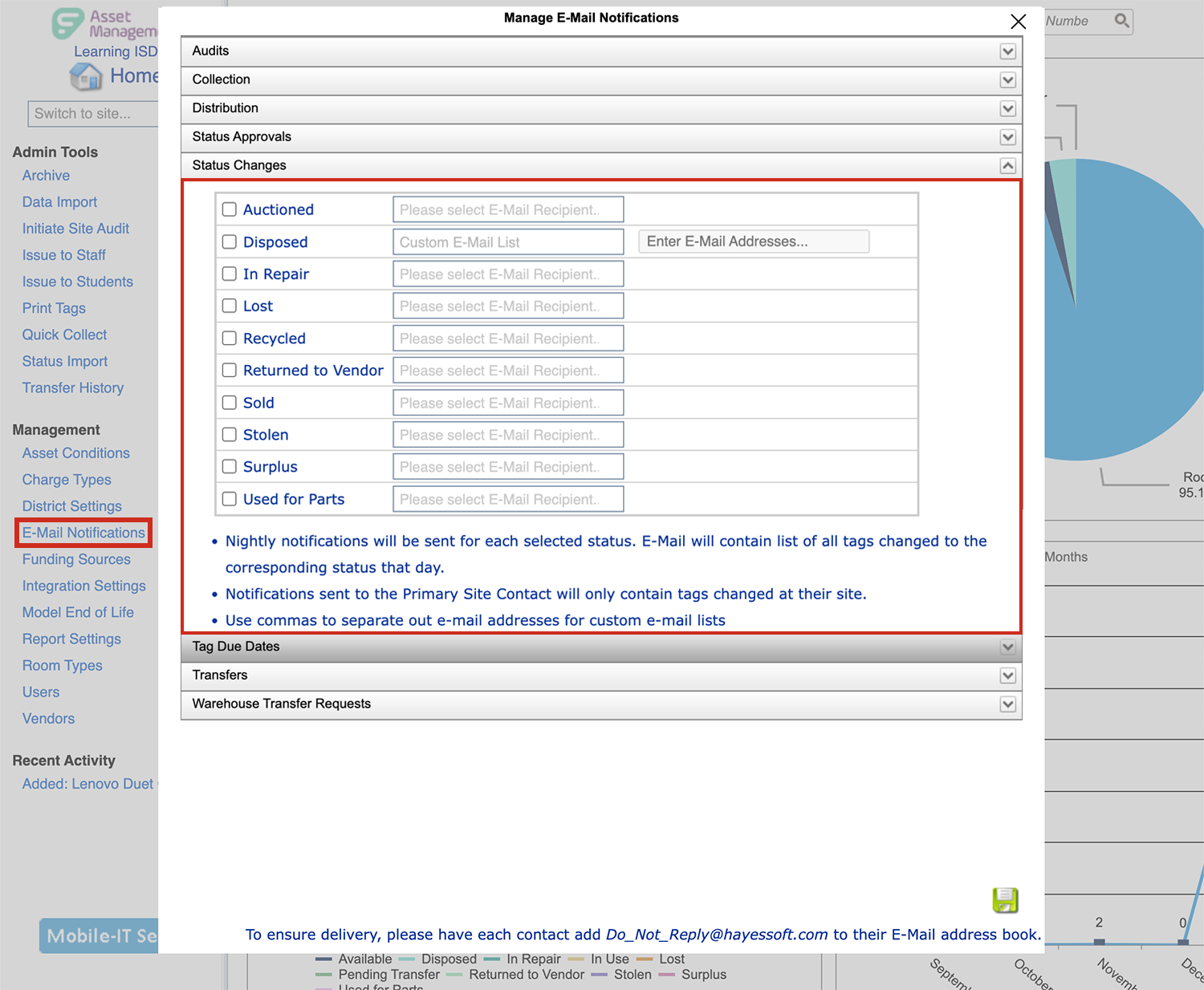Toggle the Returned to Vendor checkbox
This screenshot has height=990, width=1204.
pos(230,370)
